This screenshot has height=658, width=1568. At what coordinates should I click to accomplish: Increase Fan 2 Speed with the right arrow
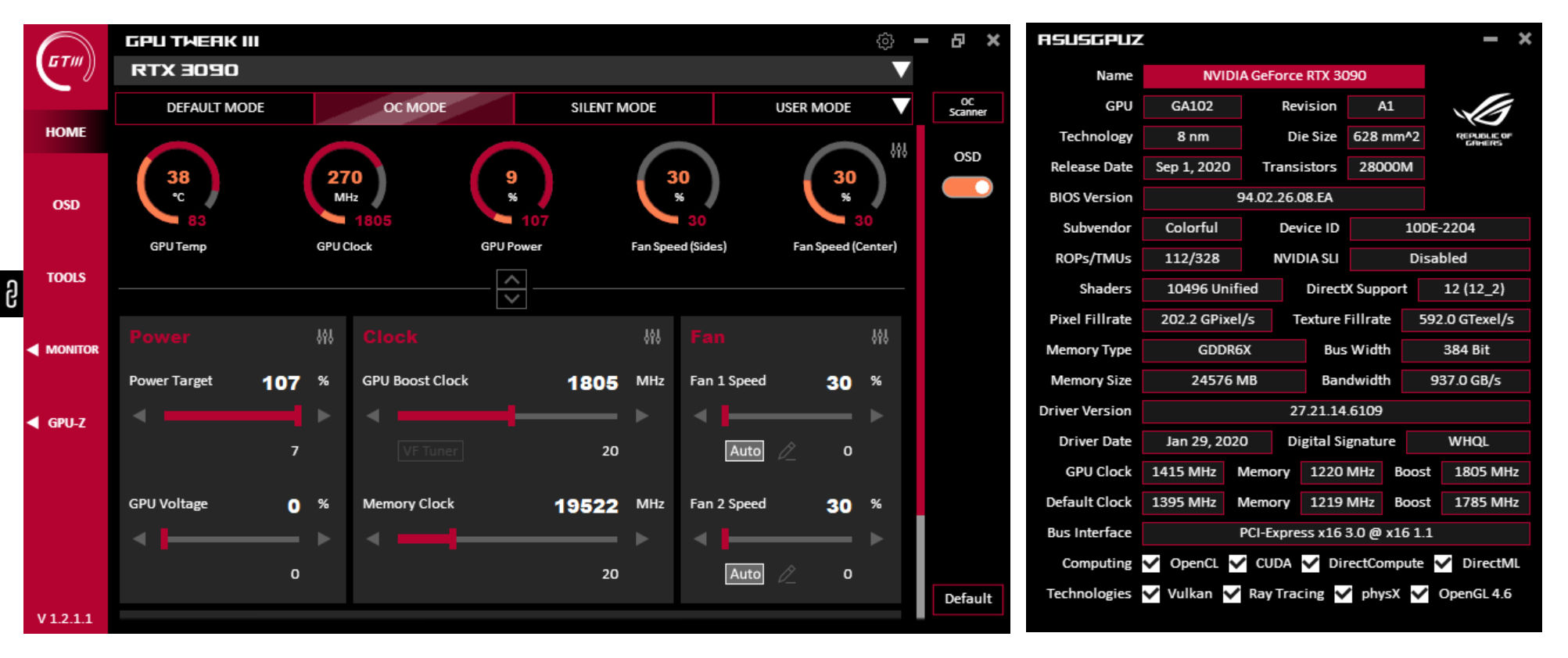pyautogui.click(x=877, y=538)
